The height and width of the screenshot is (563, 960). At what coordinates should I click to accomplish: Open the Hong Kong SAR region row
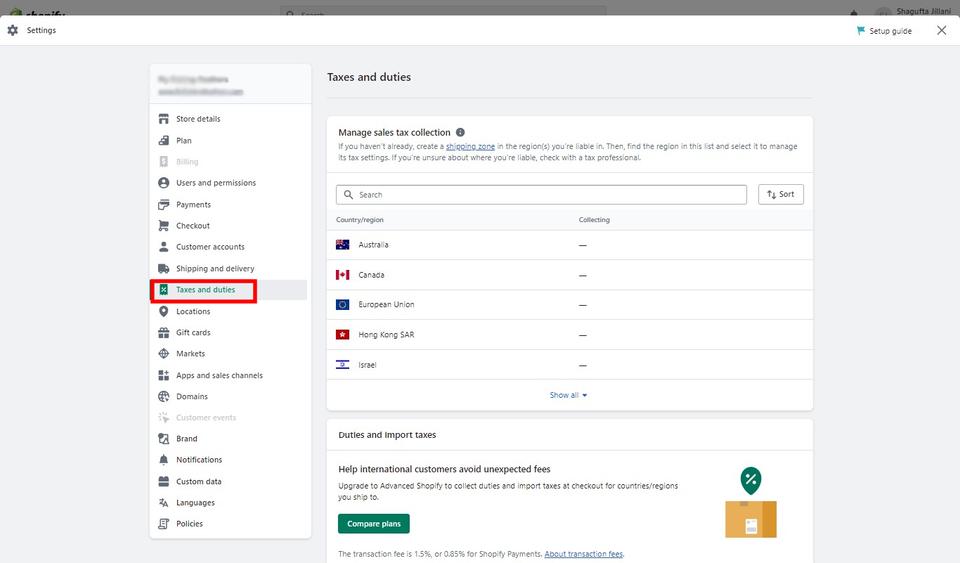[x=569, y=335]
